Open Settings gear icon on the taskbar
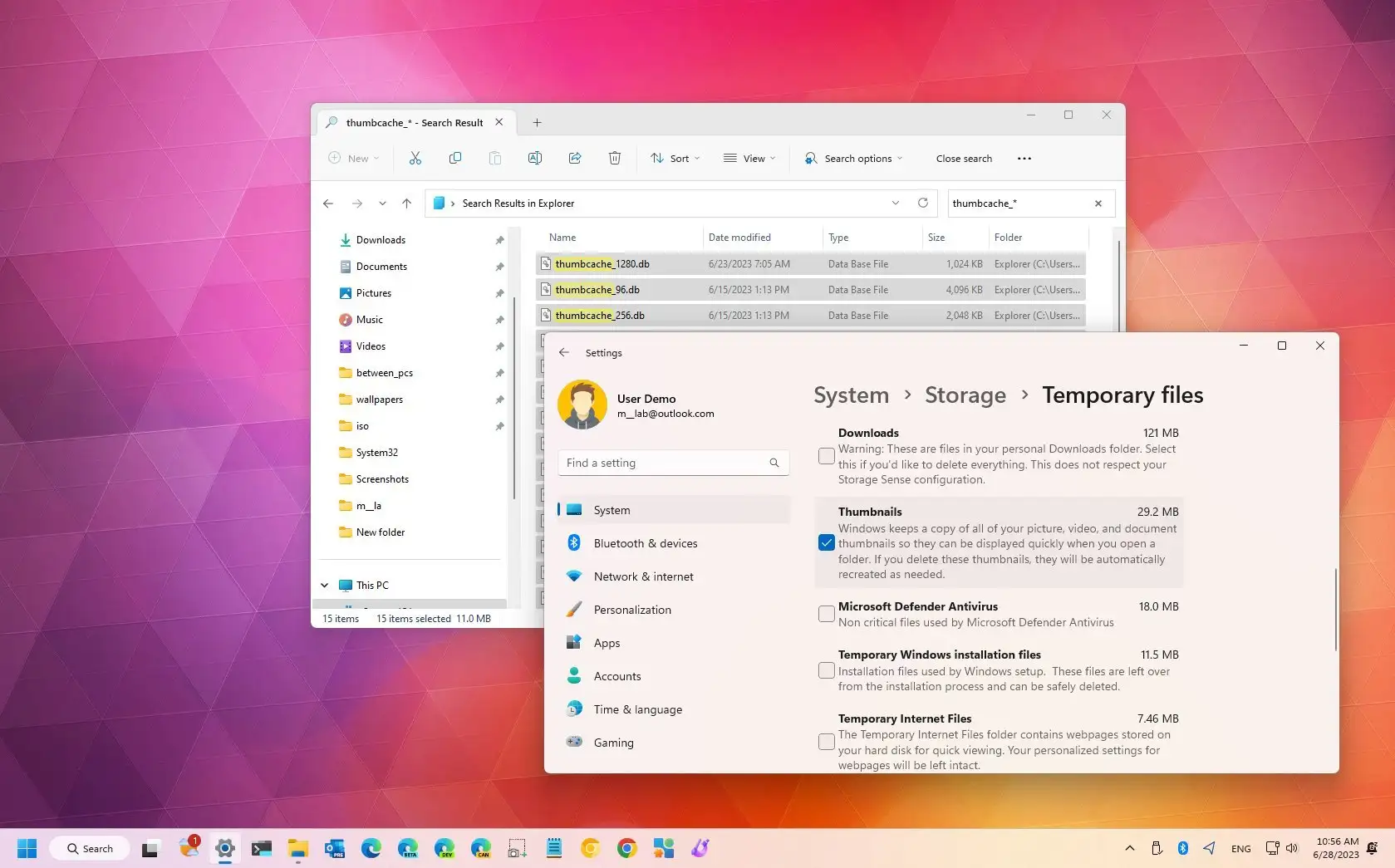Viewport: 1395px width, 868px height. click(x=225, y=848)
